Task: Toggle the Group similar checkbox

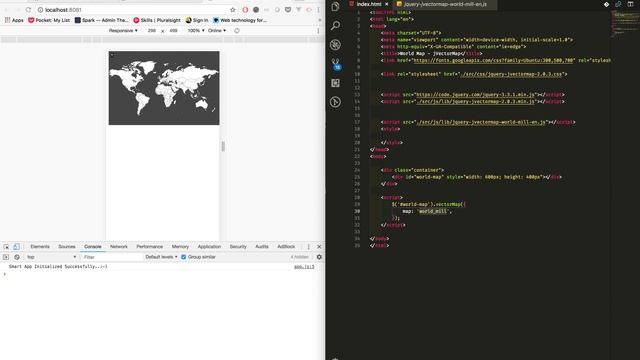Action: tap(184, 257)
